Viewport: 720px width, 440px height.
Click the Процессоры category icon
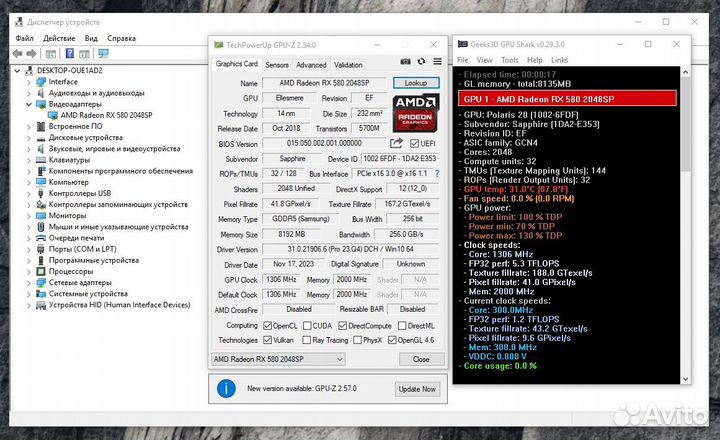[x=41, y=271]
